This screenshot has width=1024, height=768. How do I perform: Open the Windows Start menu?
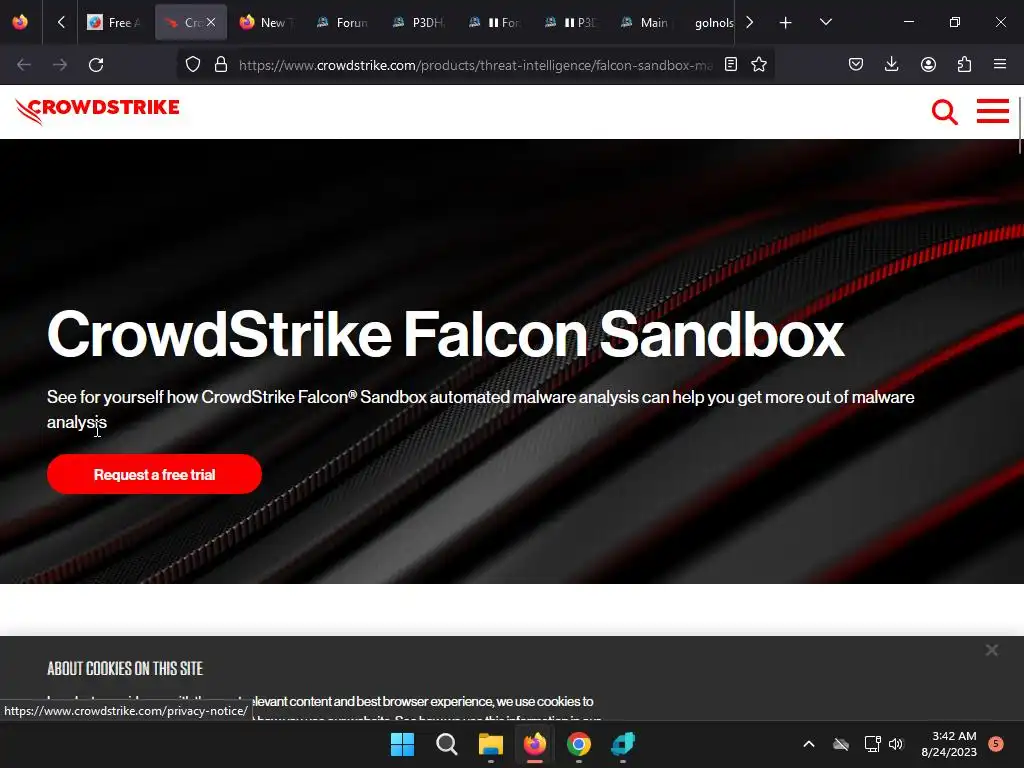(x=402, y=744)
